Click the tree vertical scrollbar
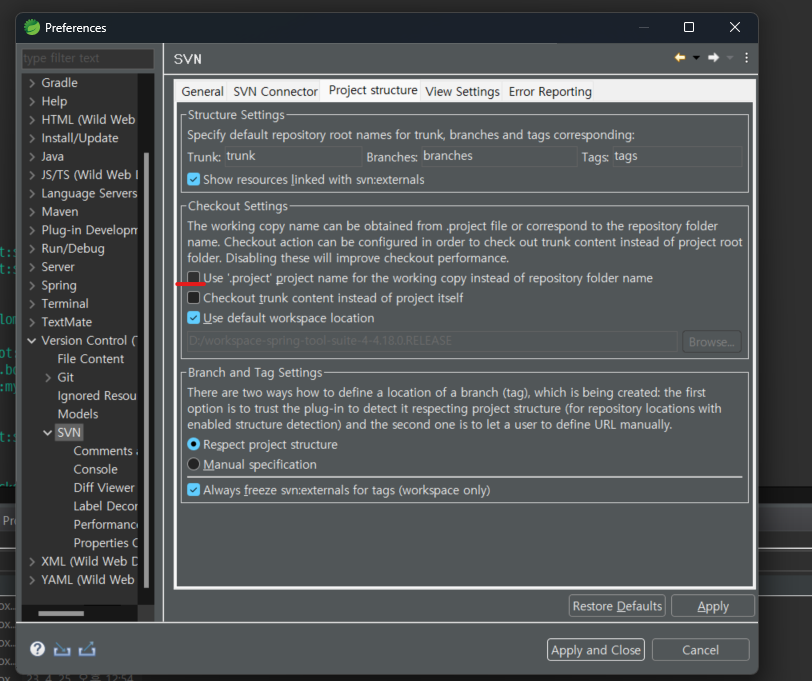Image resolution: width=812 pixels, height=681 pixels. tap(146, 370)
